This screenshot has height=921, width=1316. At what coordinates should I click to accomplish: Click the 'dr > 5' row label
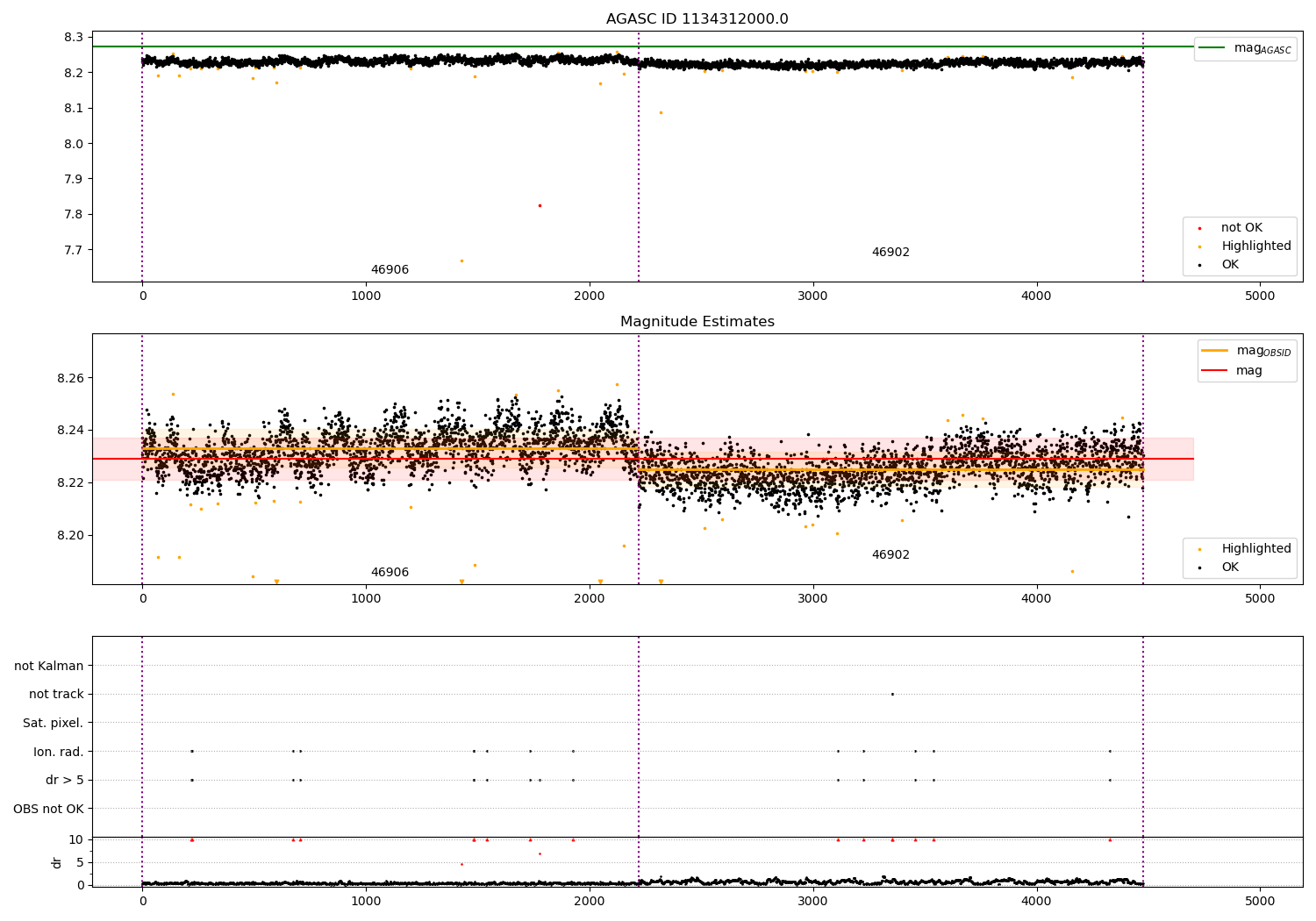(x=65, y=781)
